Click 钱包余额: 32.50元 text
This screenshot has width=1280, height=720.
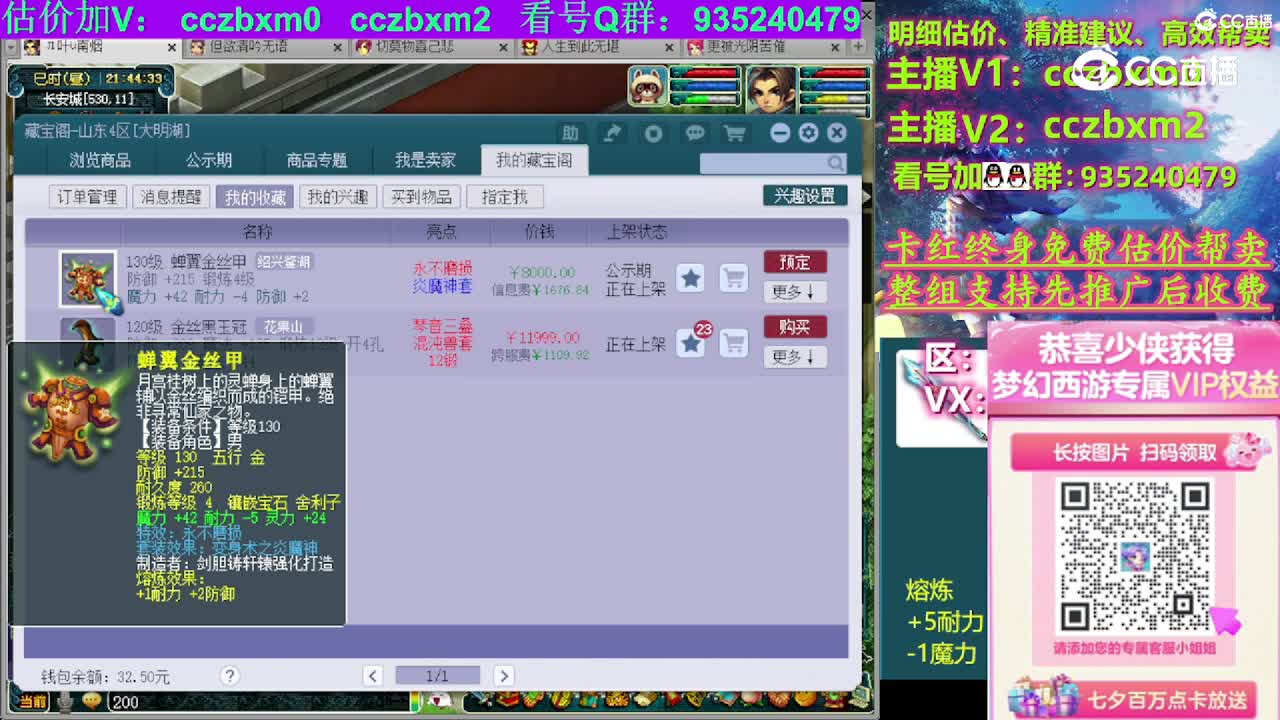[105, 677]
